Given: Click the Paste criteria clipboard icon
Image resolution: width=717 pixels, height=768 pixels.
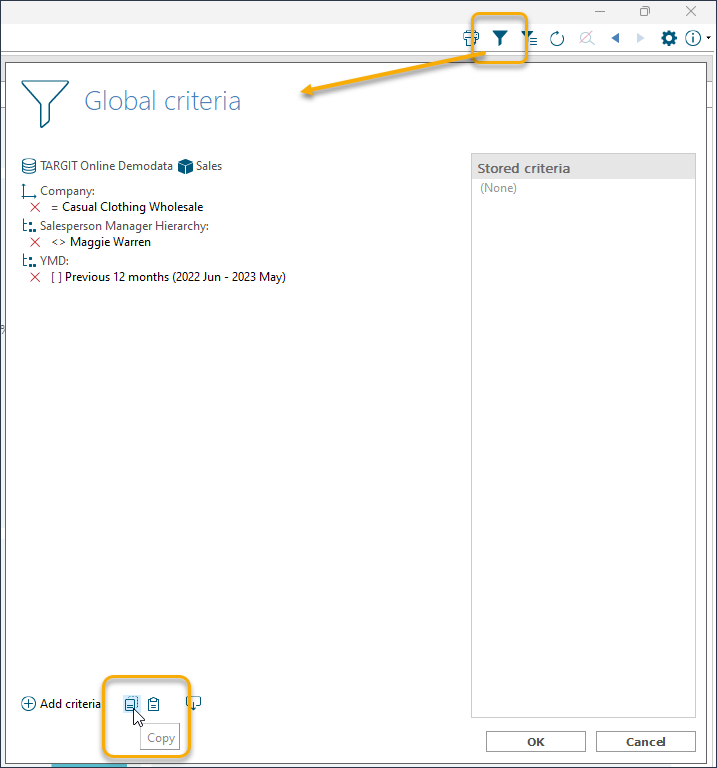Looking at the screenshot, I should pos(154,704).
